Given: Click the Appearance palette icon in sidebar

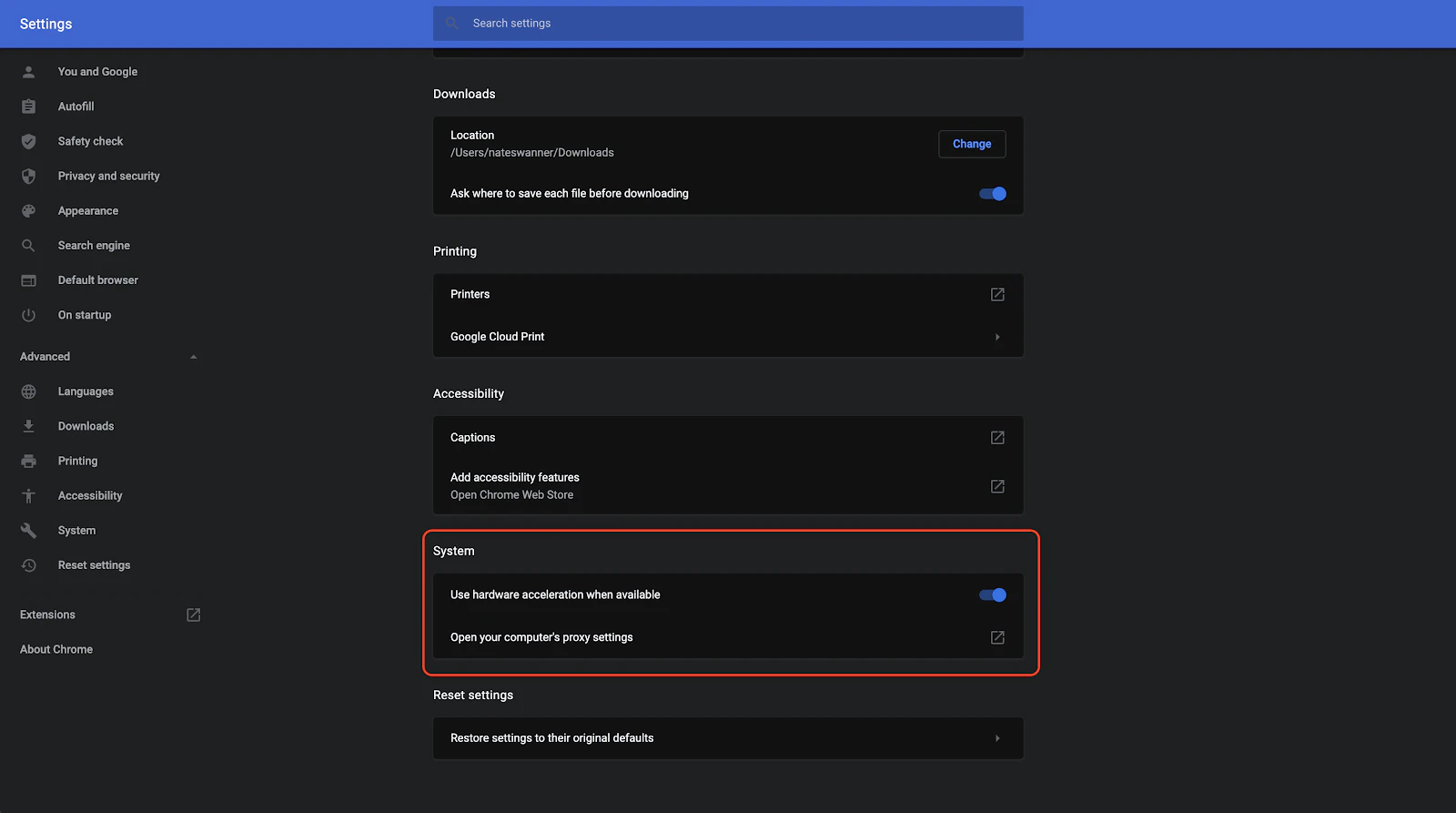Looking at the screenshot, I should pyautogui.click(x=28, y=210).
